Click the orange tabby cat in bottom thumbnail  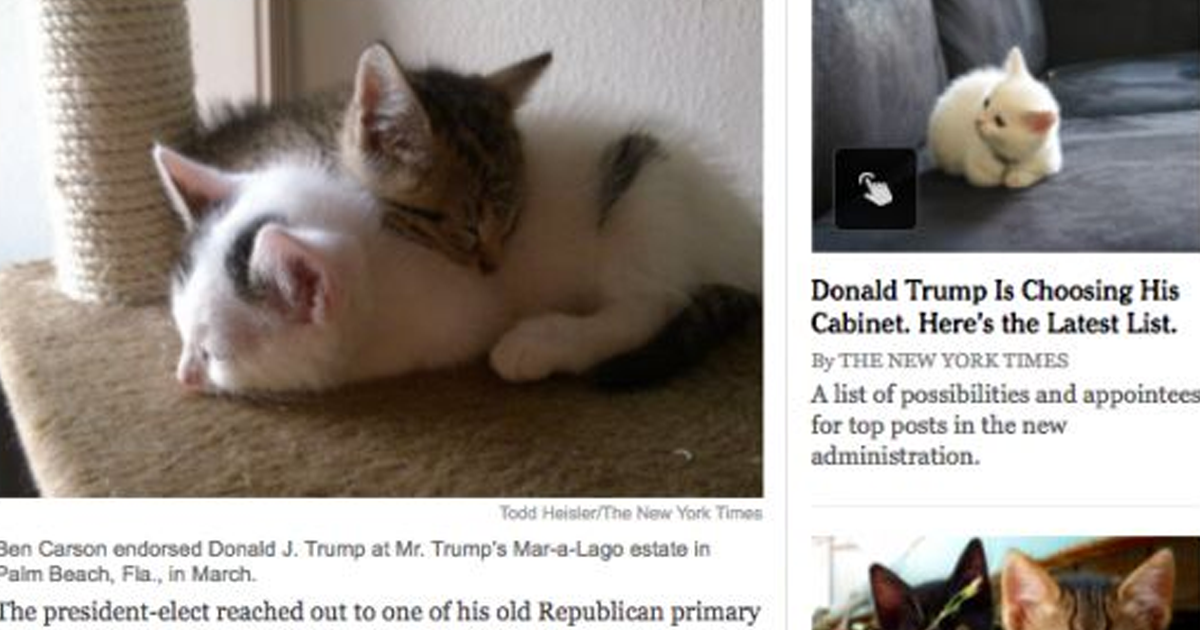coord(1090,592)
